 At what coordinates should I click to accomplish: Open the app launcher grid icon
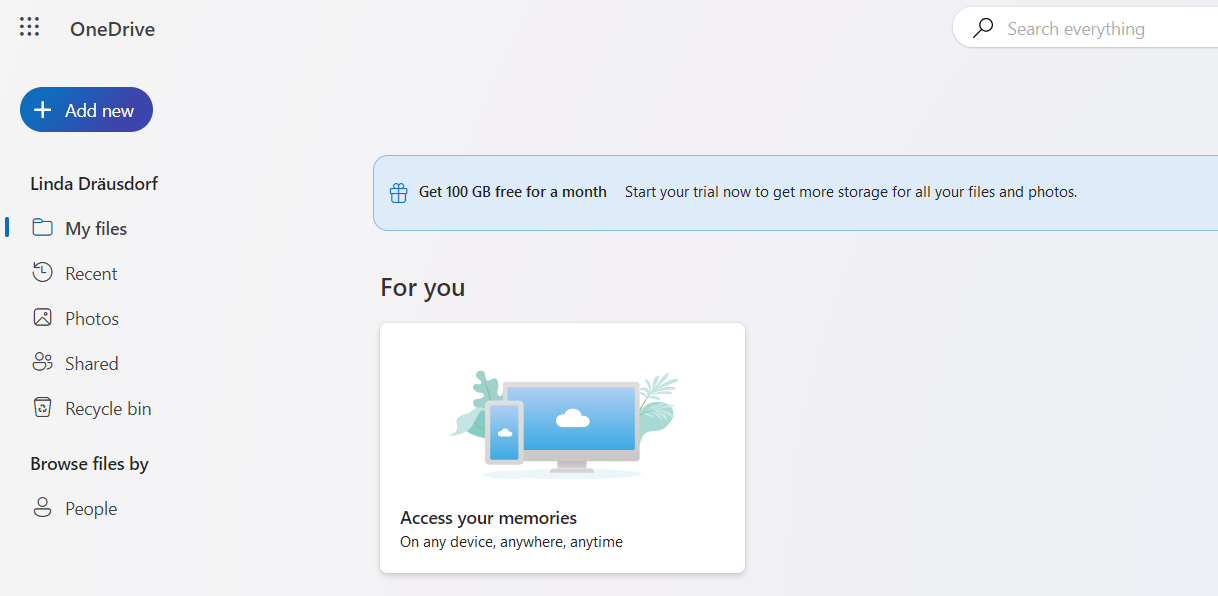pos(29,28)
